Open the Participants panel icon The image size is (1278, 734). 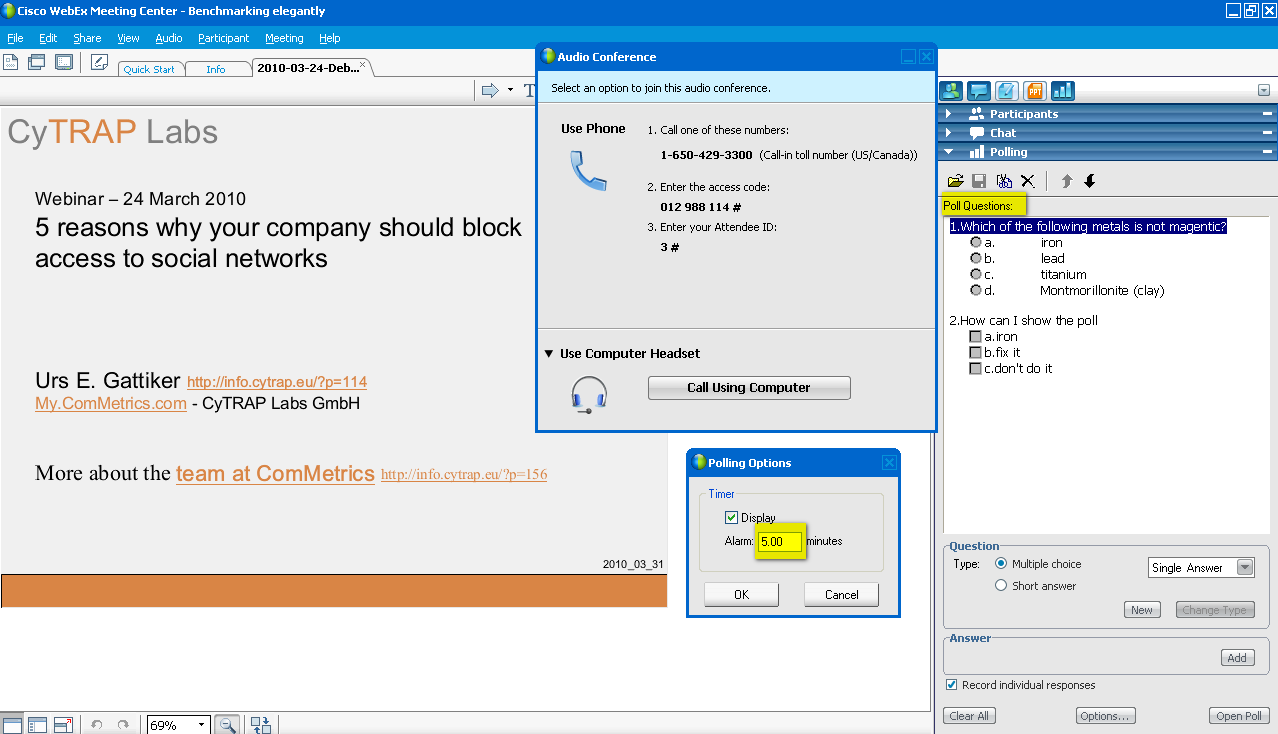tap(950, 91)
